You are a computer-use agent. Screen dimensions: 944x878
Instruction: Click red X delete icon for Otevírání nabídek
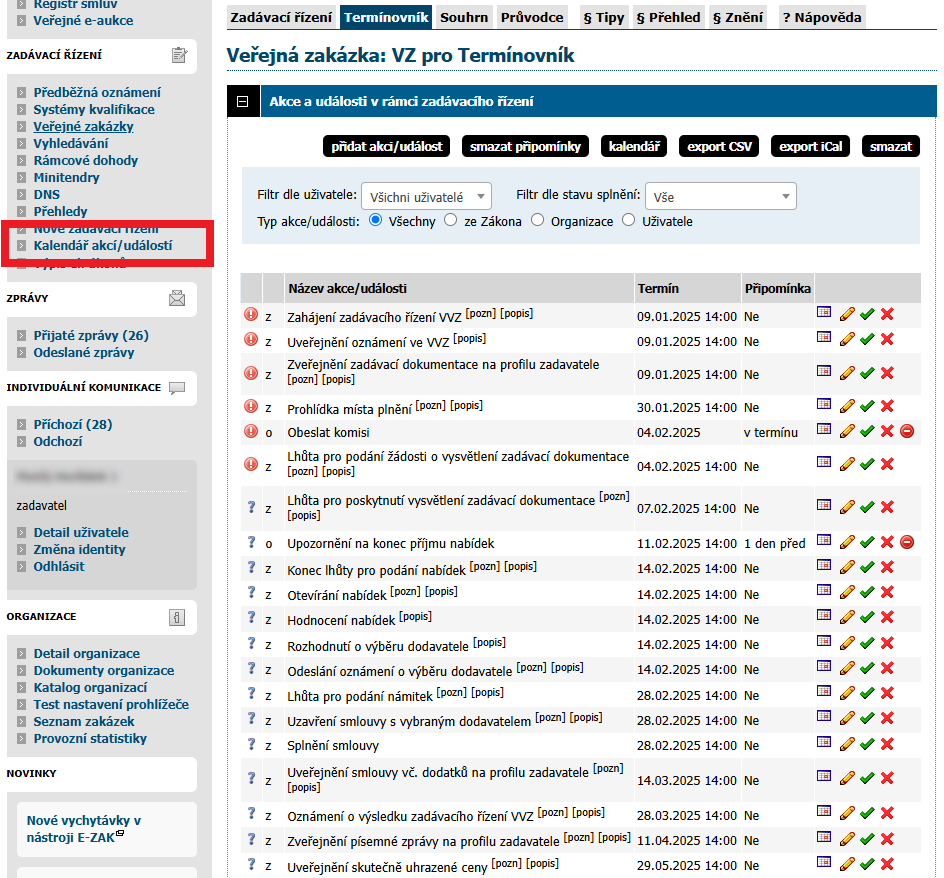coord(886,591)
